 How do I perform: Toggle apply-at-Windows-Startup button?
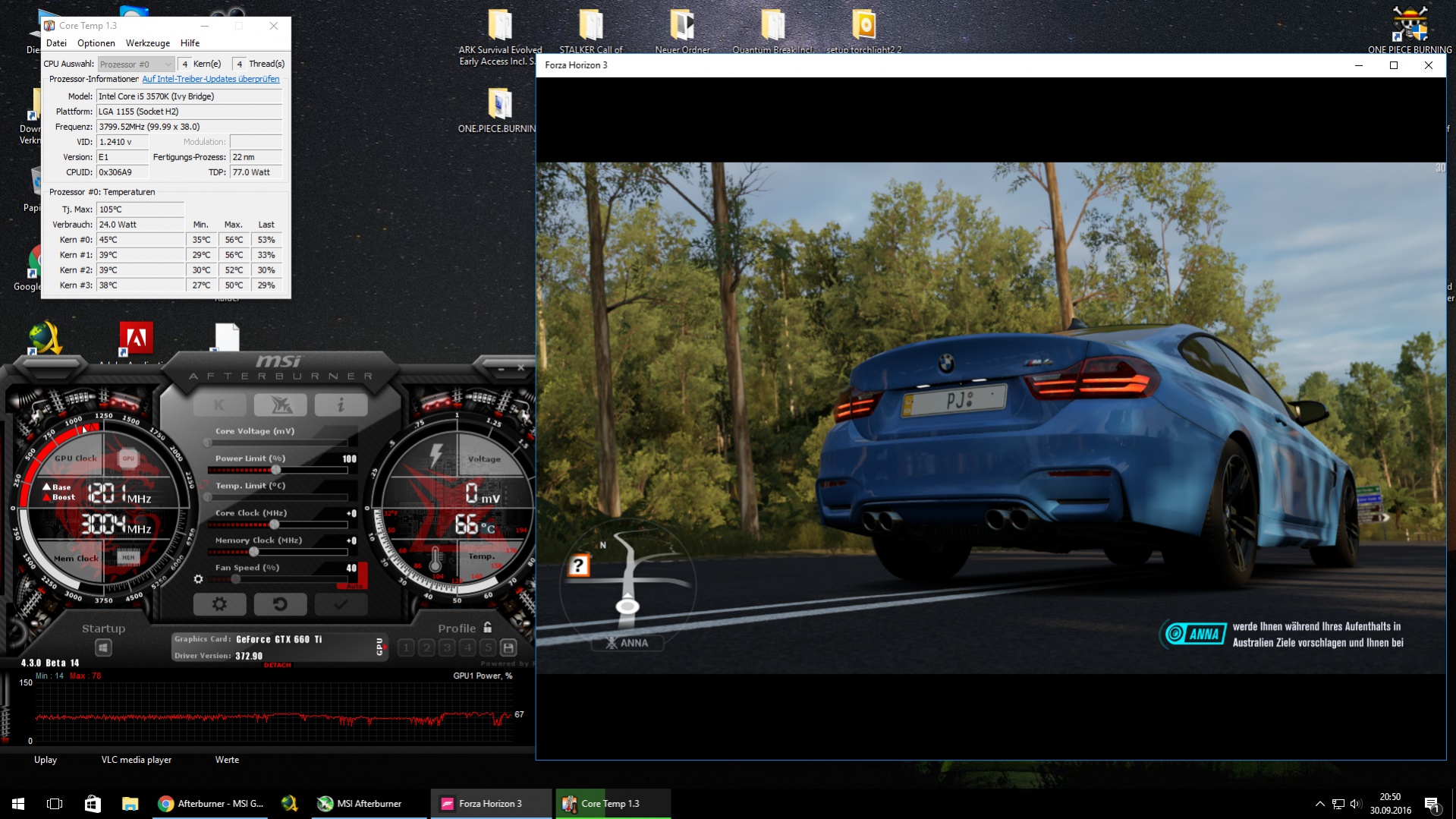(103, 647)
